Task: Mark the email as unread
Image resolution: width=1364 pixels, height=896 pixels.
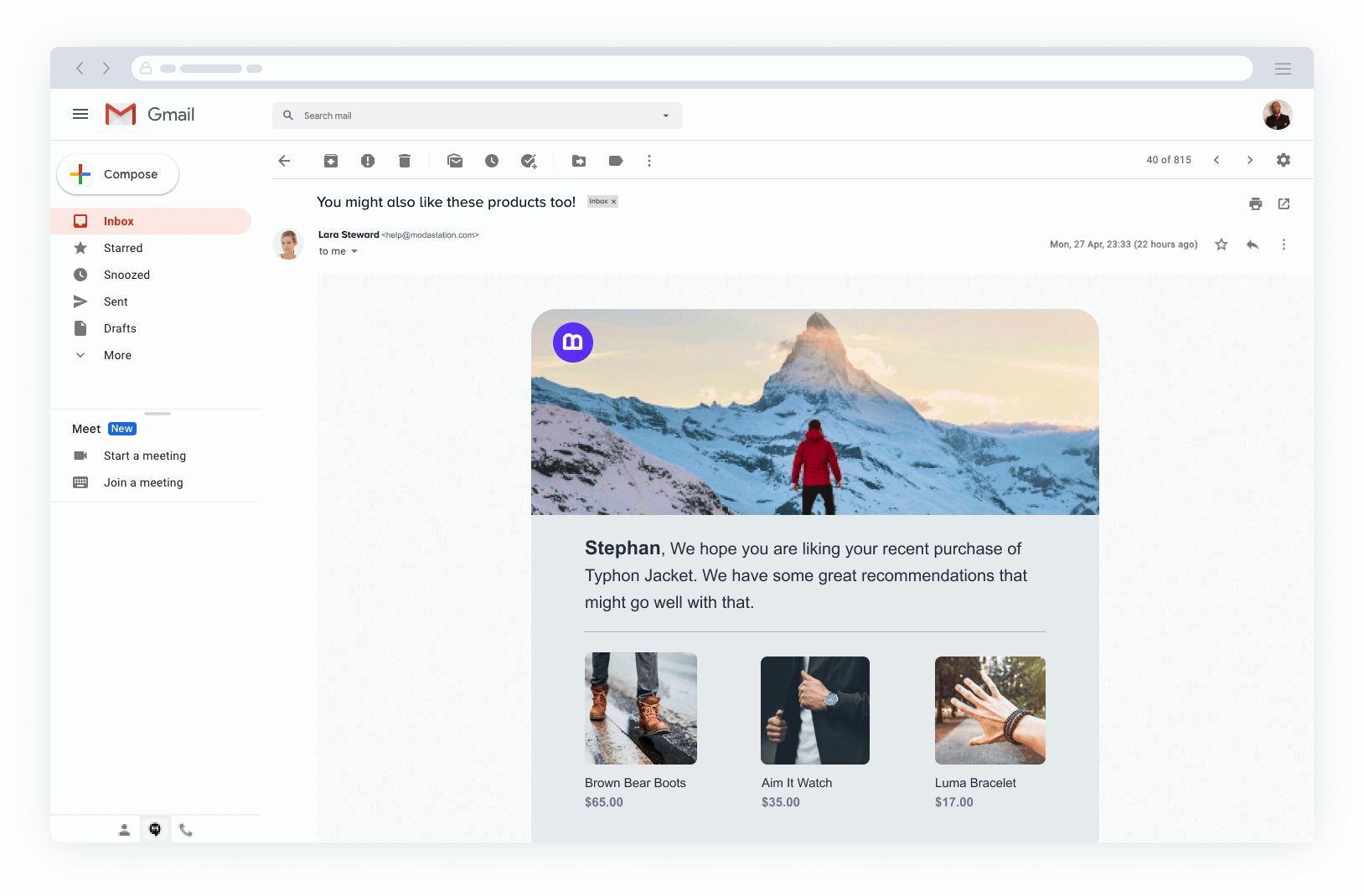Action: point(455,161)
